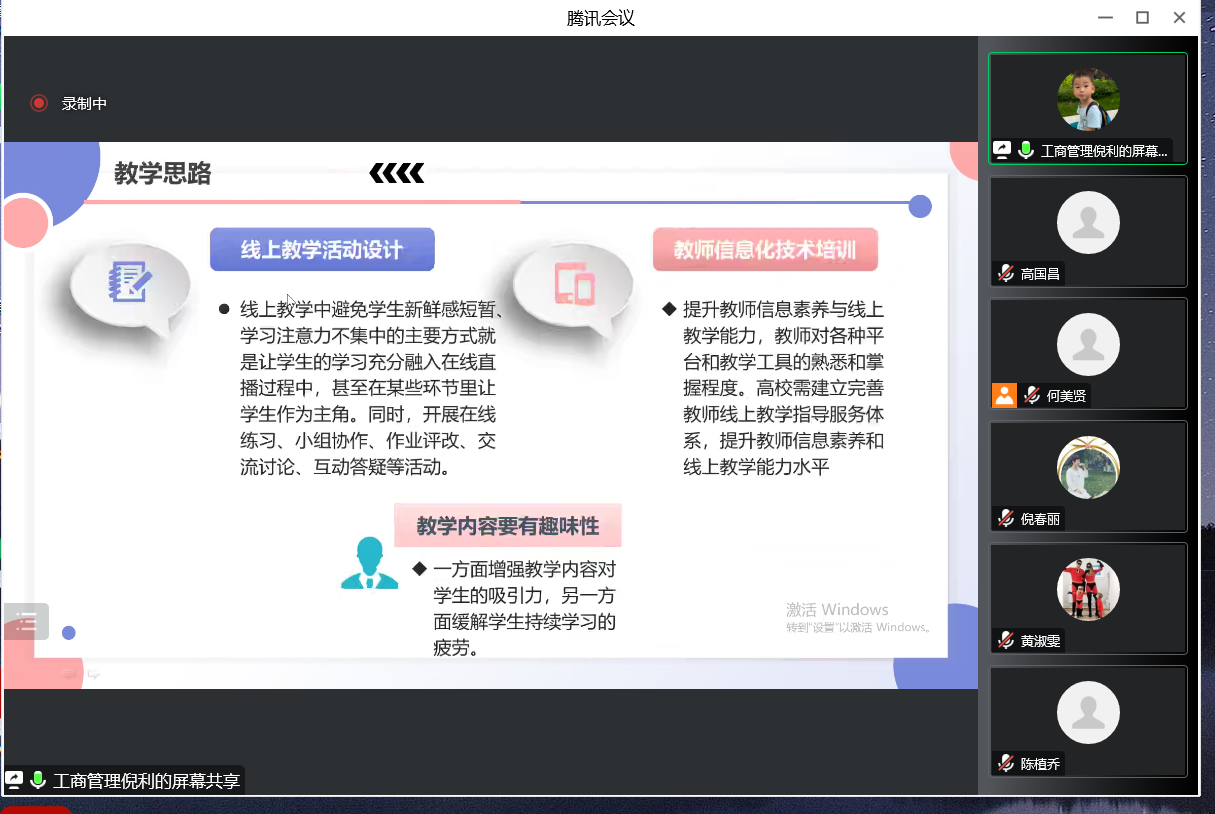Click 倪春丽's muted microphone icon

1005,519
